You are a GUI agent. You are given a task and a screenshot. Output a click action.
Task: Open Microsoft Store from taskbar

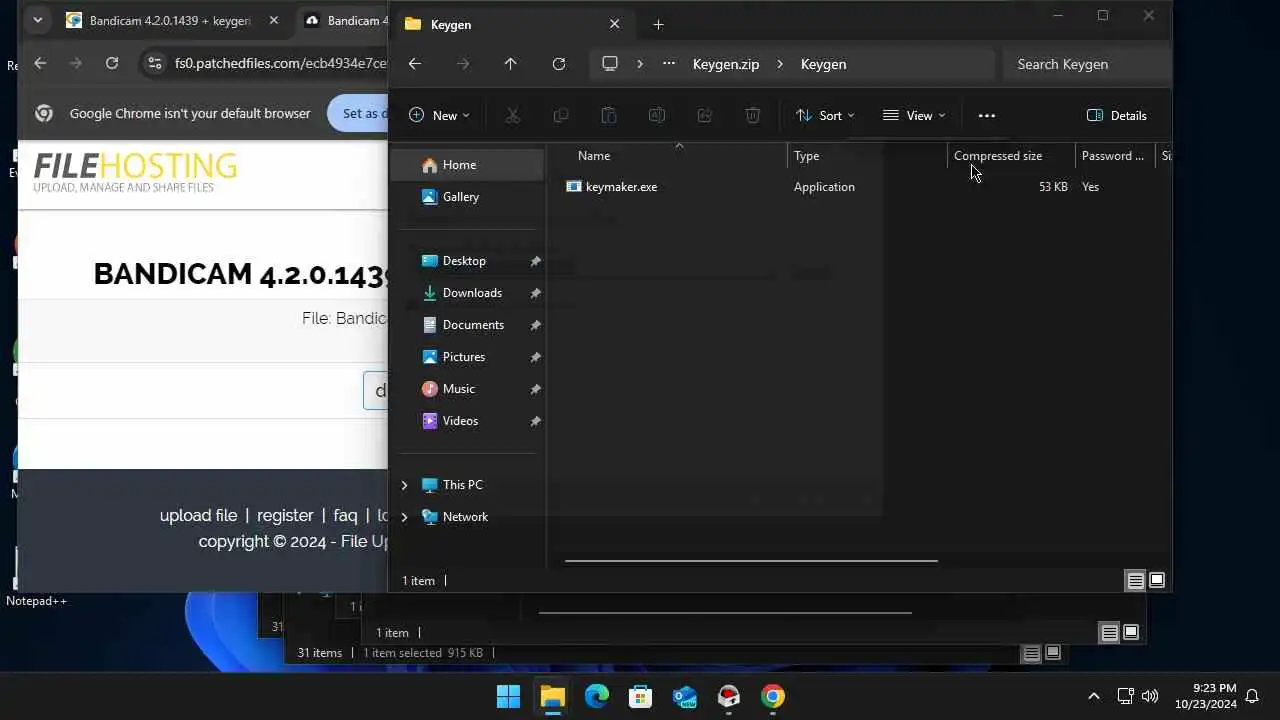(641, 697)
